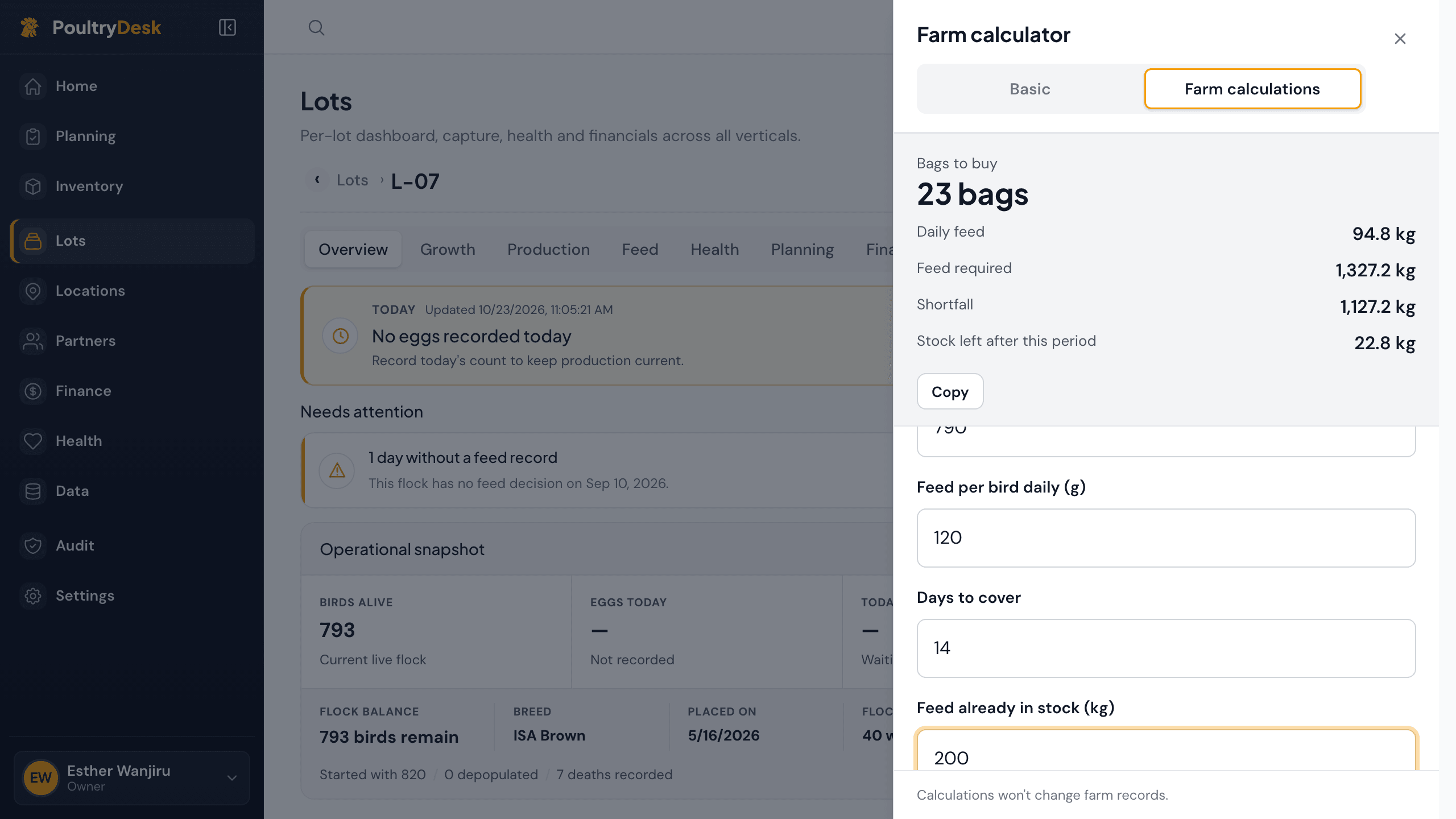Collapse the sidebar with panel icon

coord(227,27)
